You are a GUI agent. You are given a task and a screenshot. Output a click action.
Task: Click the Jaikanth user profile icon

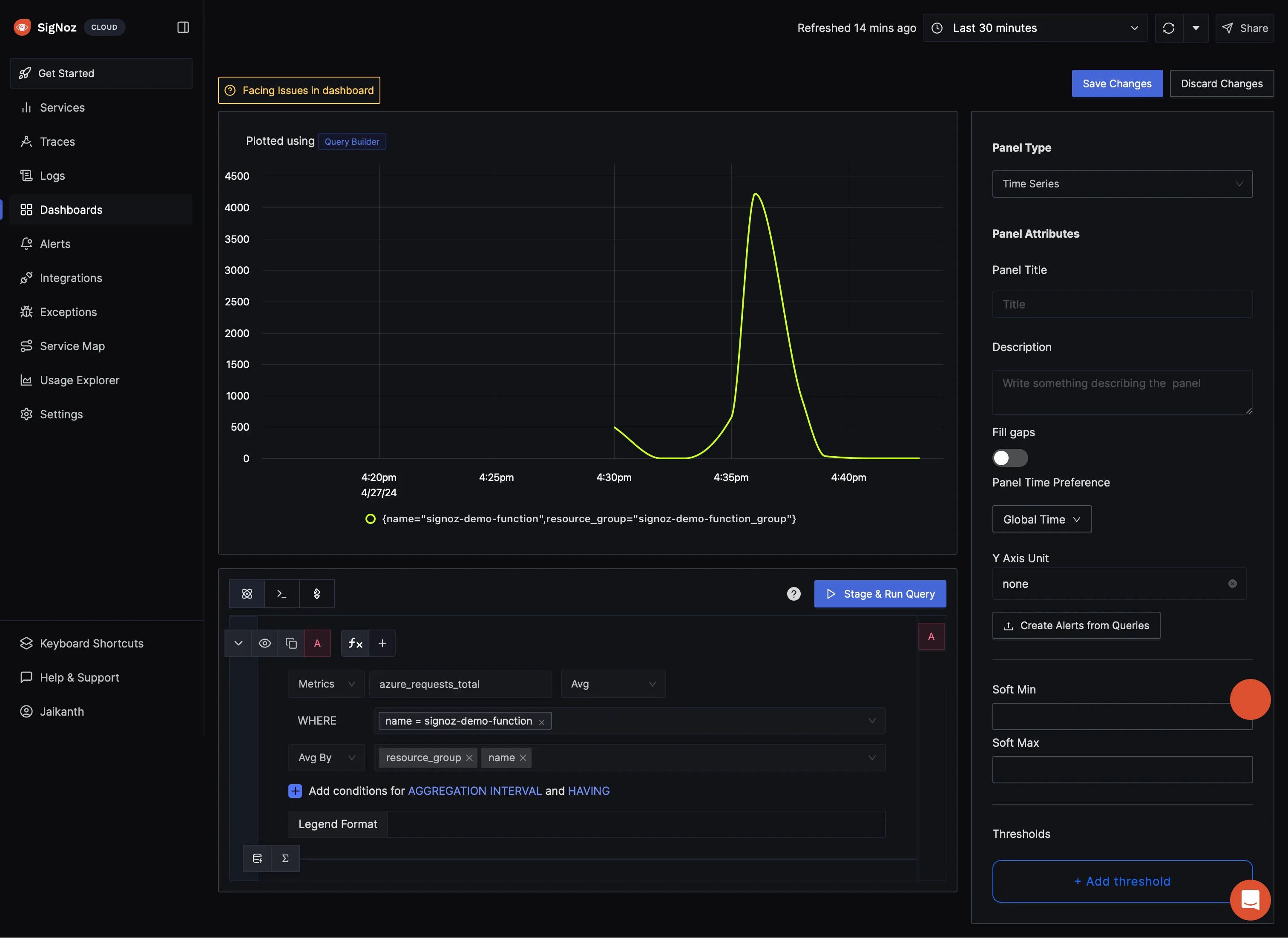[26, 711]
